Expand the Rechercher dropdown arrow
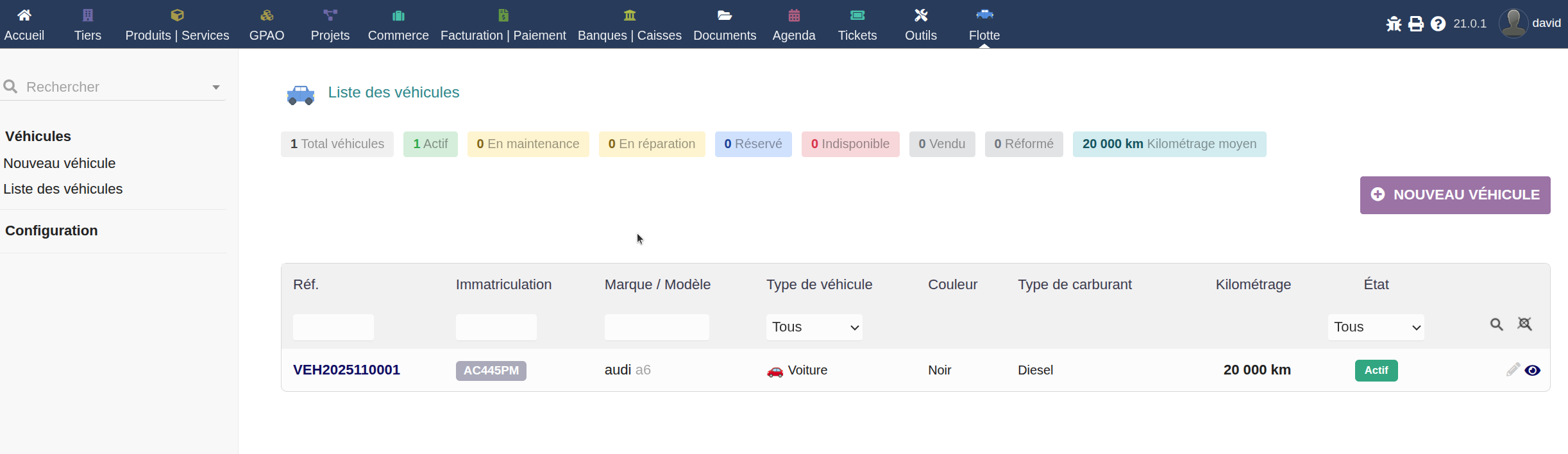The height and width of the screenshot is (454, 1568). click(x=216, y=87)
